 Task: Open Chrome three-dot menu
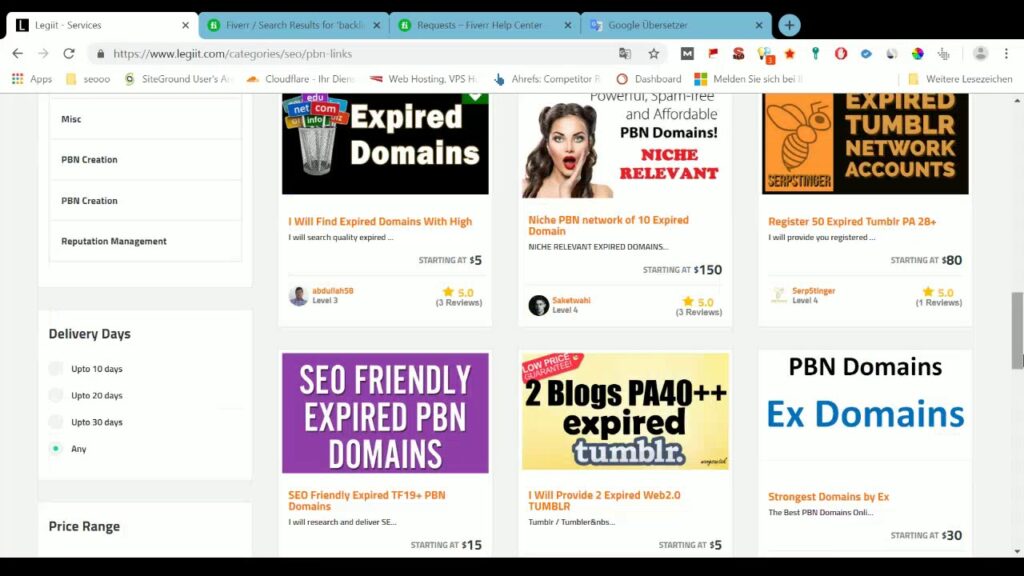(x=1006, y=54)
